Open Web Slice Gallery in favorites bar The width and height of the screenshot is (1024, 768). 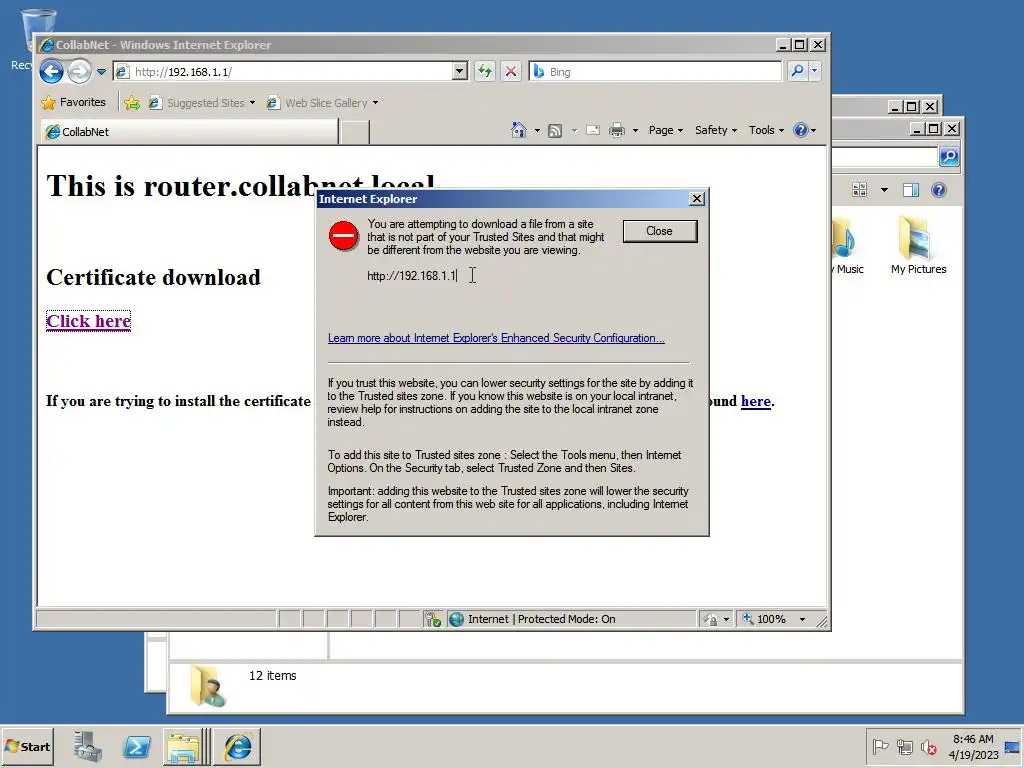[x=322, y=103]
